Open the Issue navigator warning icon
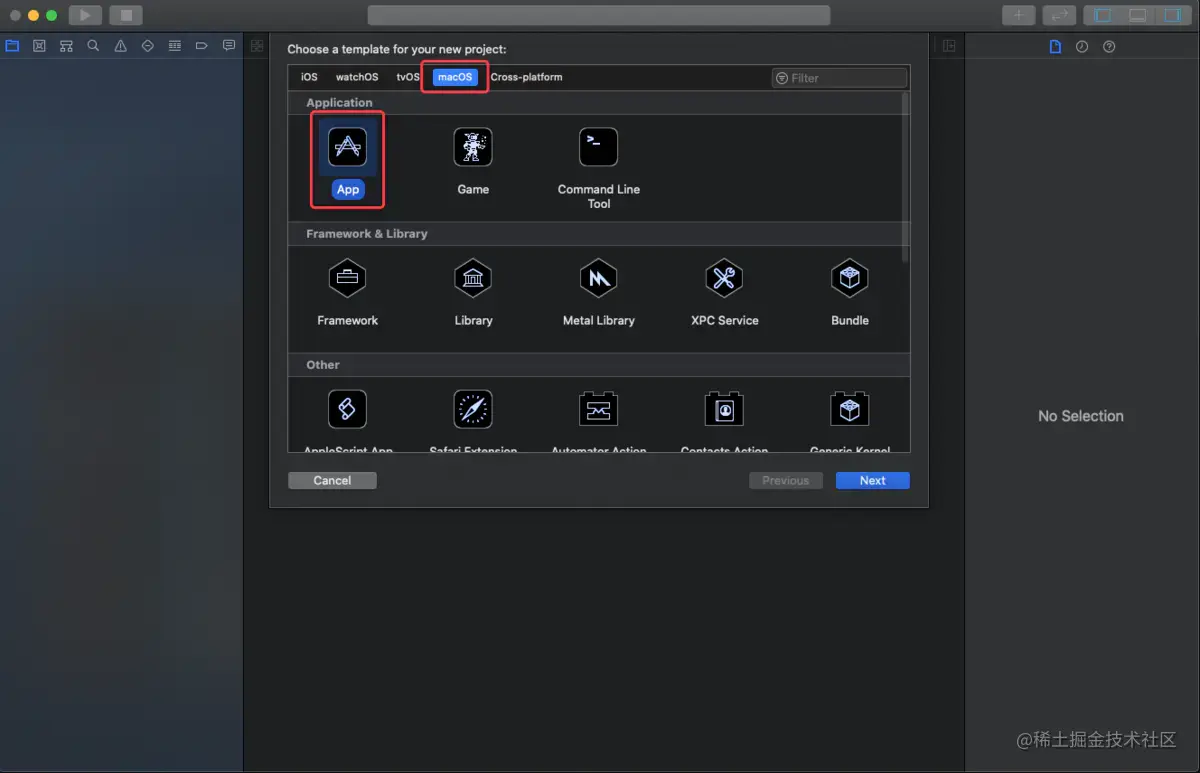Viewport: 1200px width, 773px height. (120, 46)
